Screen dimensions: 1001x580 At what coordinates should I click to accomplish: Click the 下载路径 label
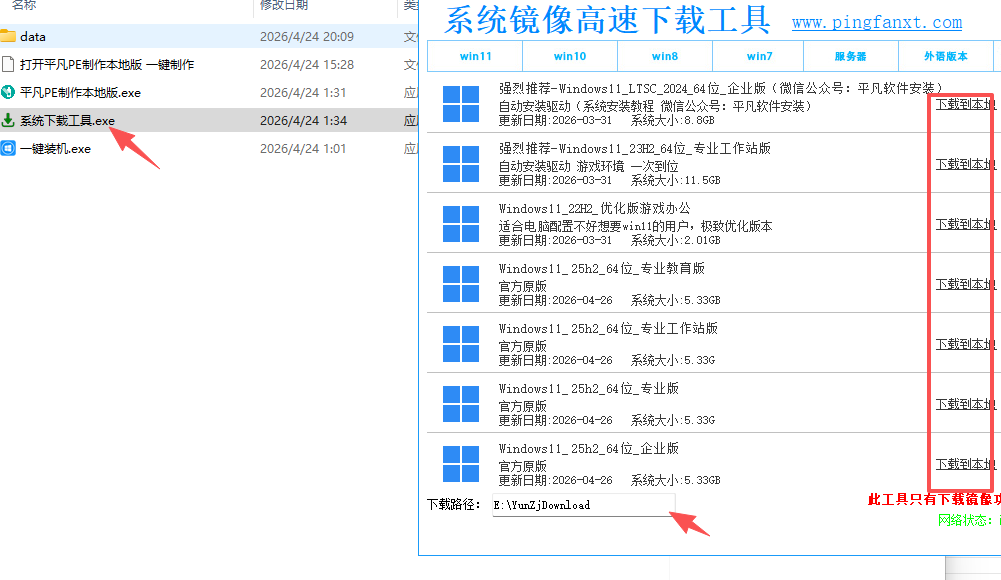click(453, 505)
